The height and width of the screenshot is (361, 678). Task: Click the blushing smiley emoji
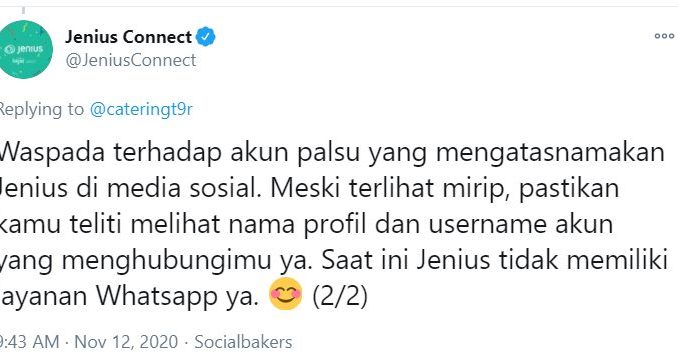pos(285,294)
